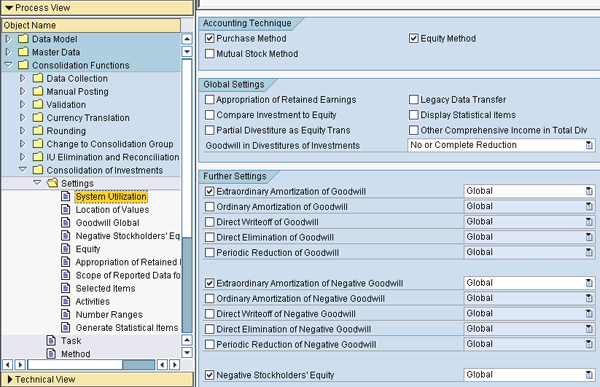Viewport: 600px width, 387px height.
Task: Click the Scope of Reported Data document icon
Action: [66, 275]
